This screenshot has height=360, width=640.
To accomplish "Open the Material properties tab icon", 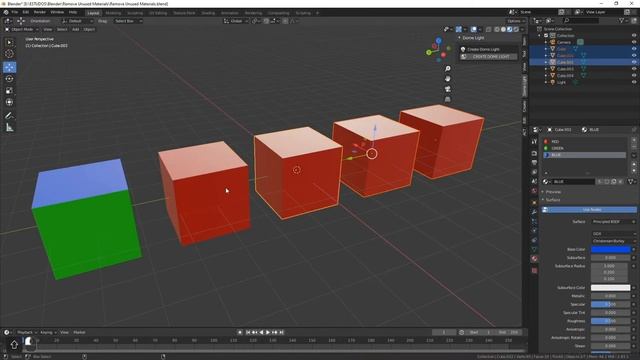I will pyautogui.click(x=534, y=259).
